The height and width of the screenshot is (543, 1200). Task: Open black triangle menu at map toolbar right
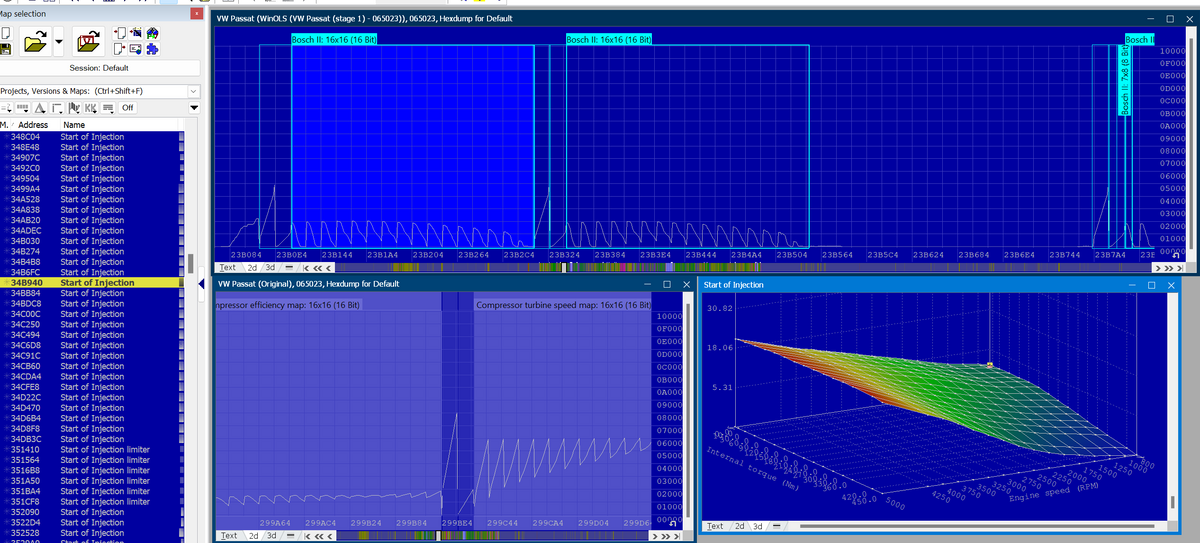tap(193, 108)
